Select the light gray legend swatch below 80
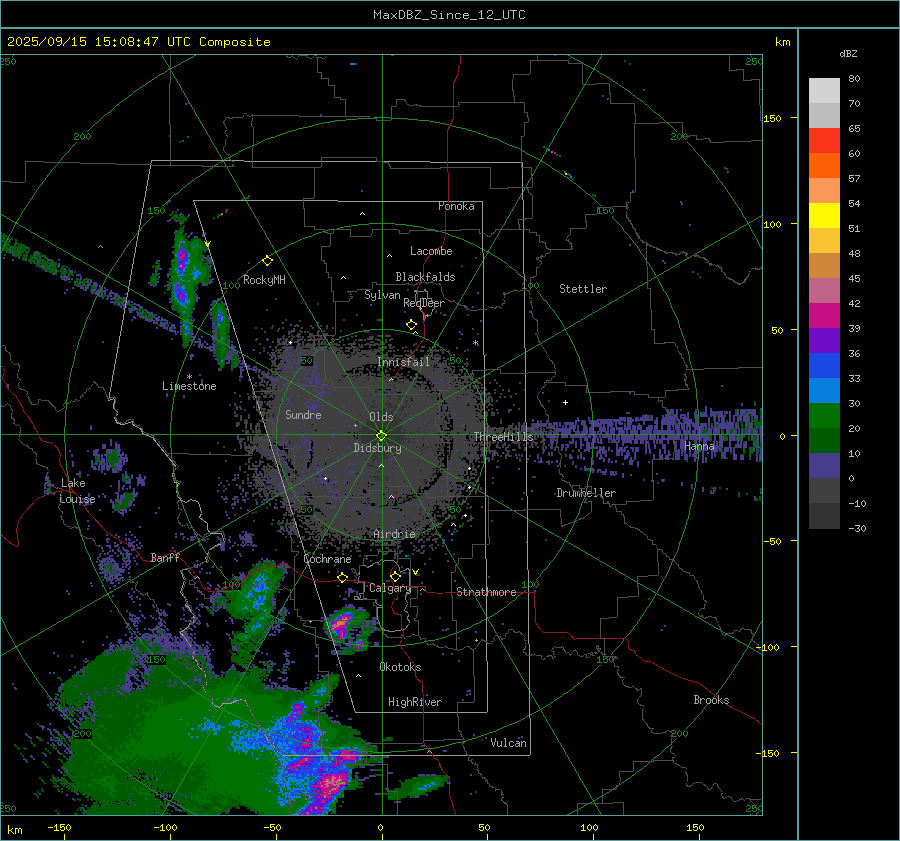The image size is (900, 841). click(824, 91)
